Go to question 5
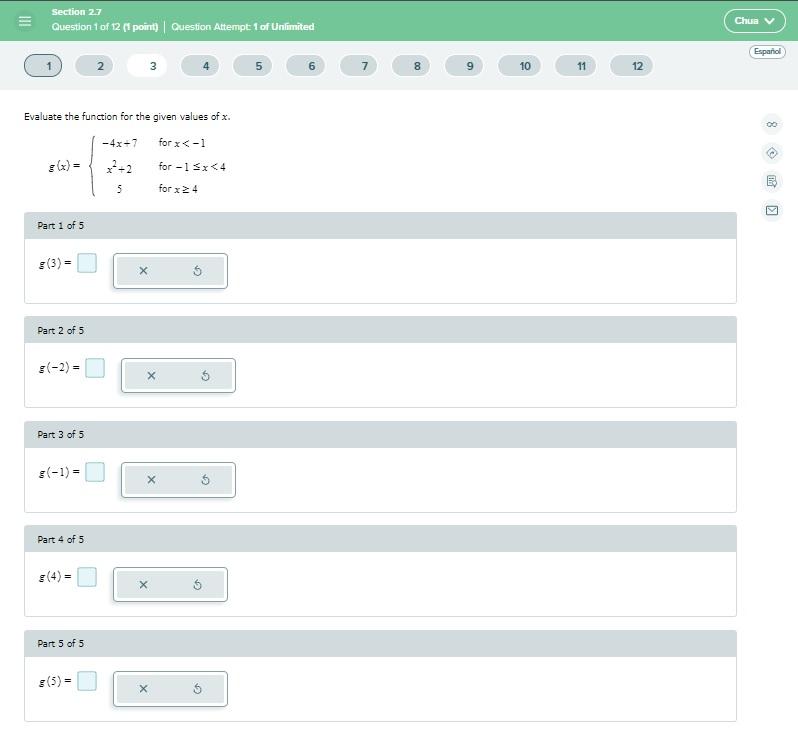 tap(252, 66)
